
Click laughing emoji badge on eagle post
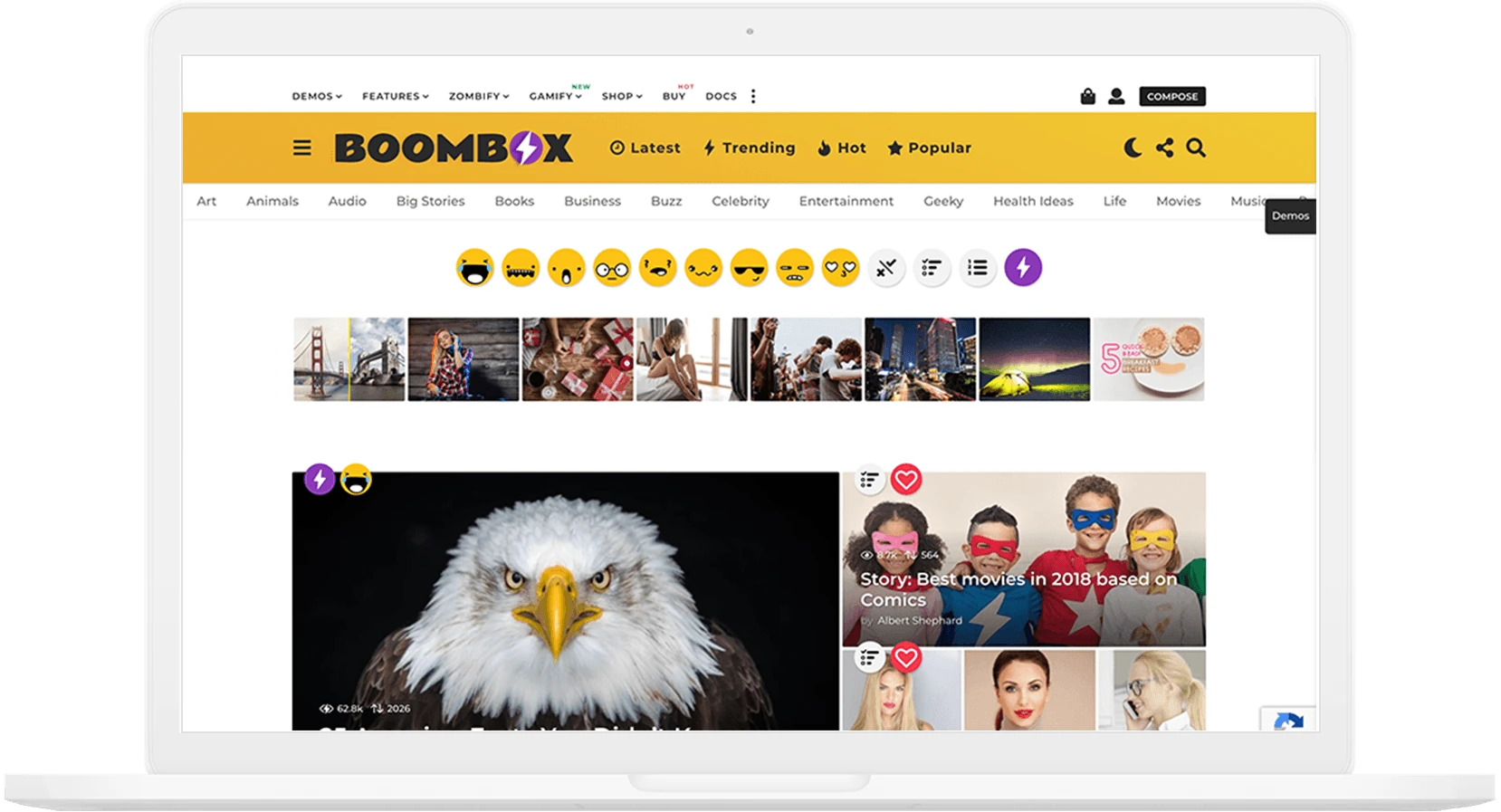356,479
